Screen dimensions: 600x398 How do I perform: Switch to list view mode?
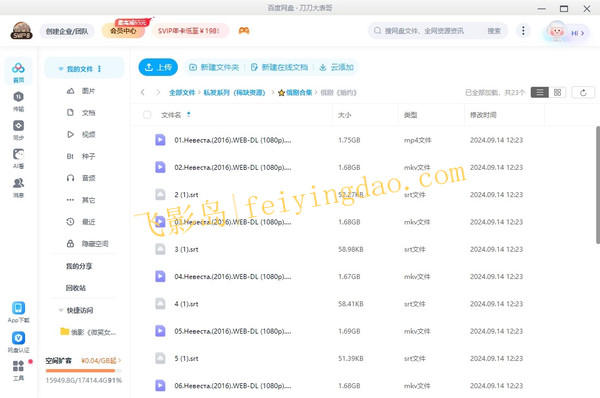[x=540, y=93]
